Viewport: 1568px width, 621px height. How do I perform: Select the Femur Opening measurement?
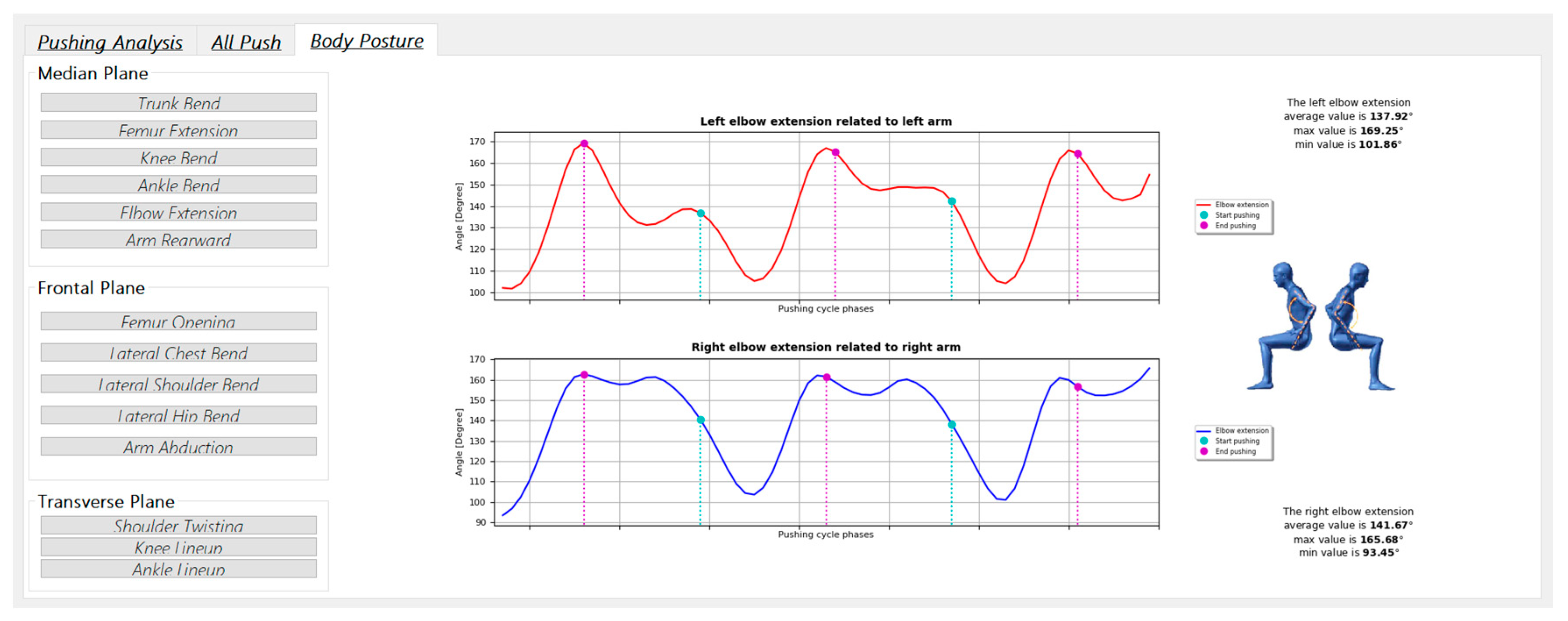coord(178,322)
